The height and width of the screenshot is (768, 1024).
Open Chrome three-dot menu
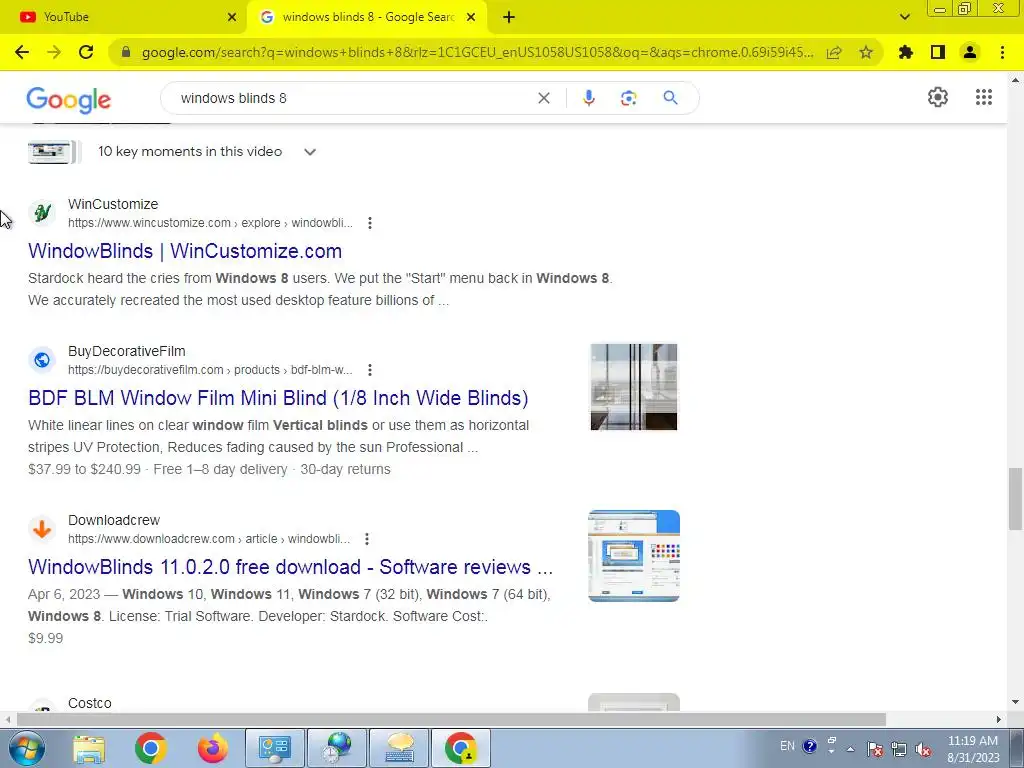pos(1002,52)
